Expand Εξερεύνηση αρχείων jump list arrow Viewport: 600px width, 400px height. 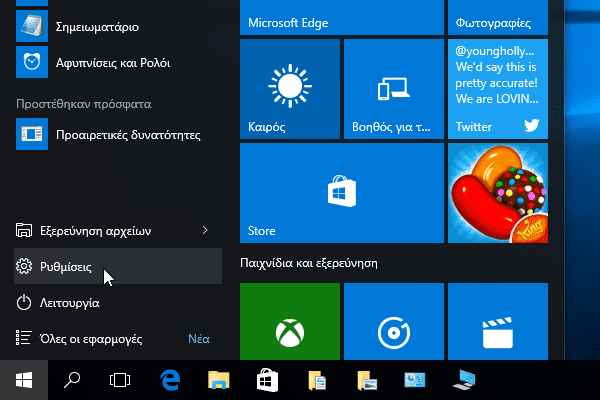(x=205, y=230)
